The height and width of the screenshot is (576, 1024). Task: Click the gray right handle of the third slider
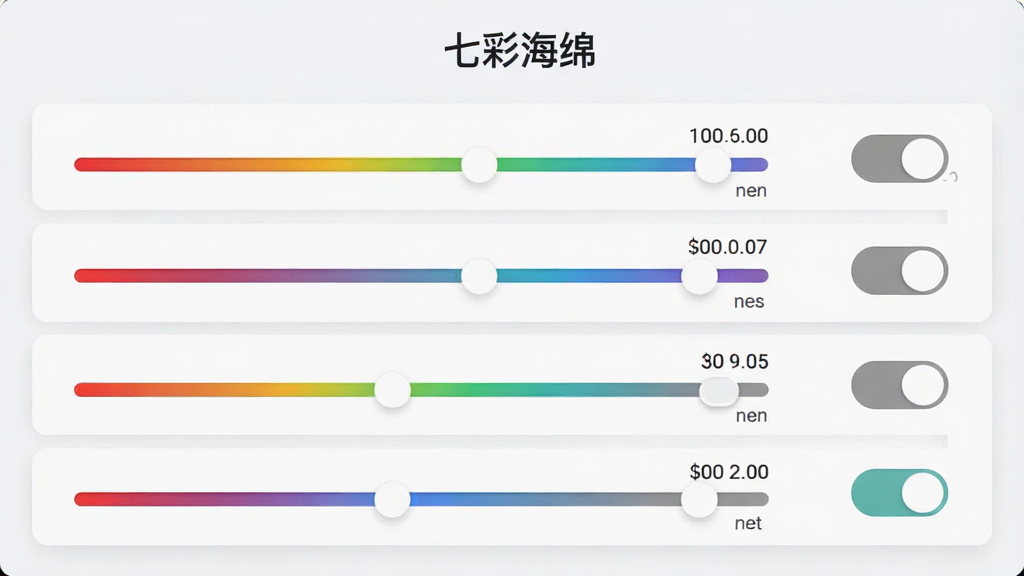click(x=719, y=391)
